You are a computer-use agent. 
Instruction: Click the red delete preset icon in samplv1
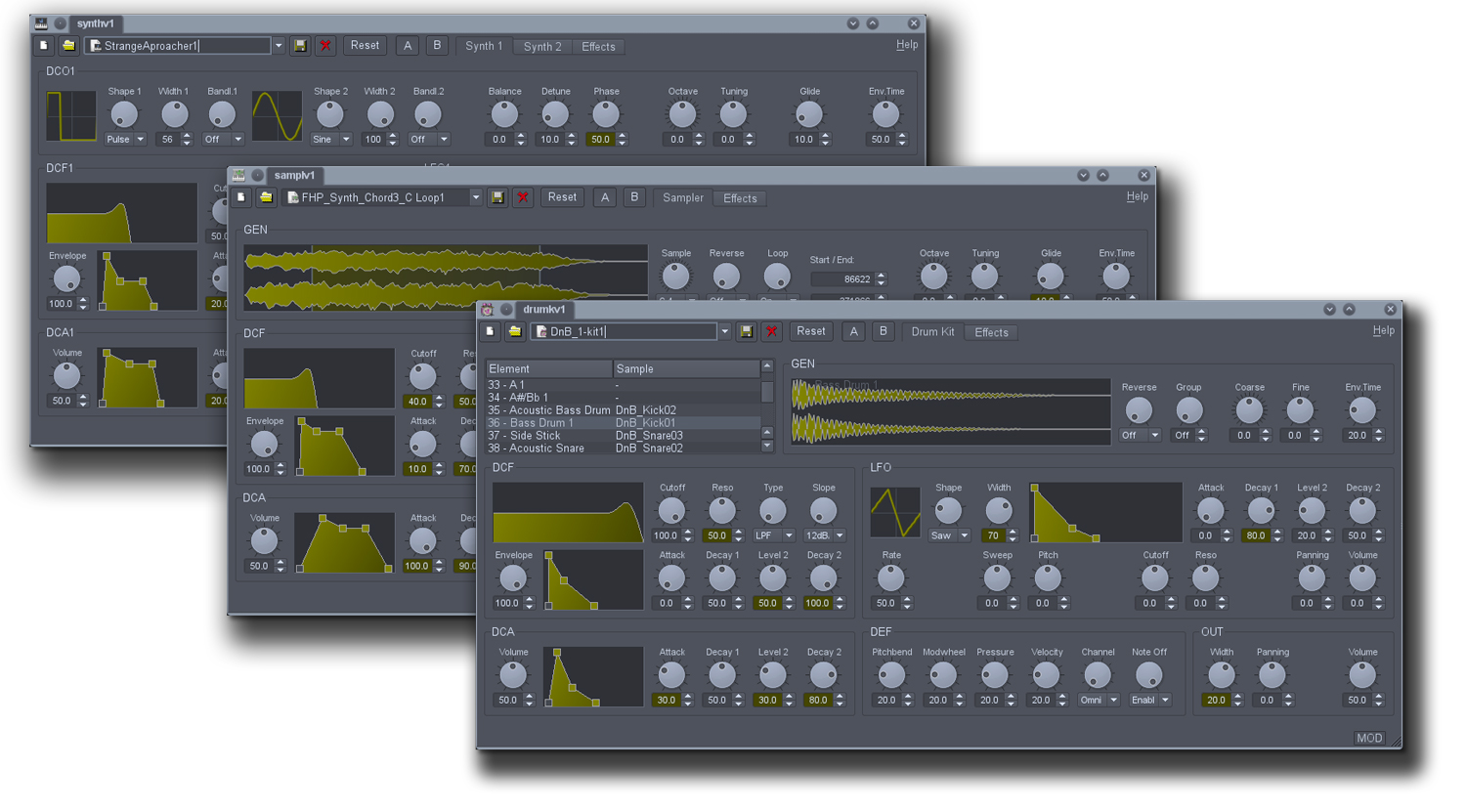coord(523,198)
